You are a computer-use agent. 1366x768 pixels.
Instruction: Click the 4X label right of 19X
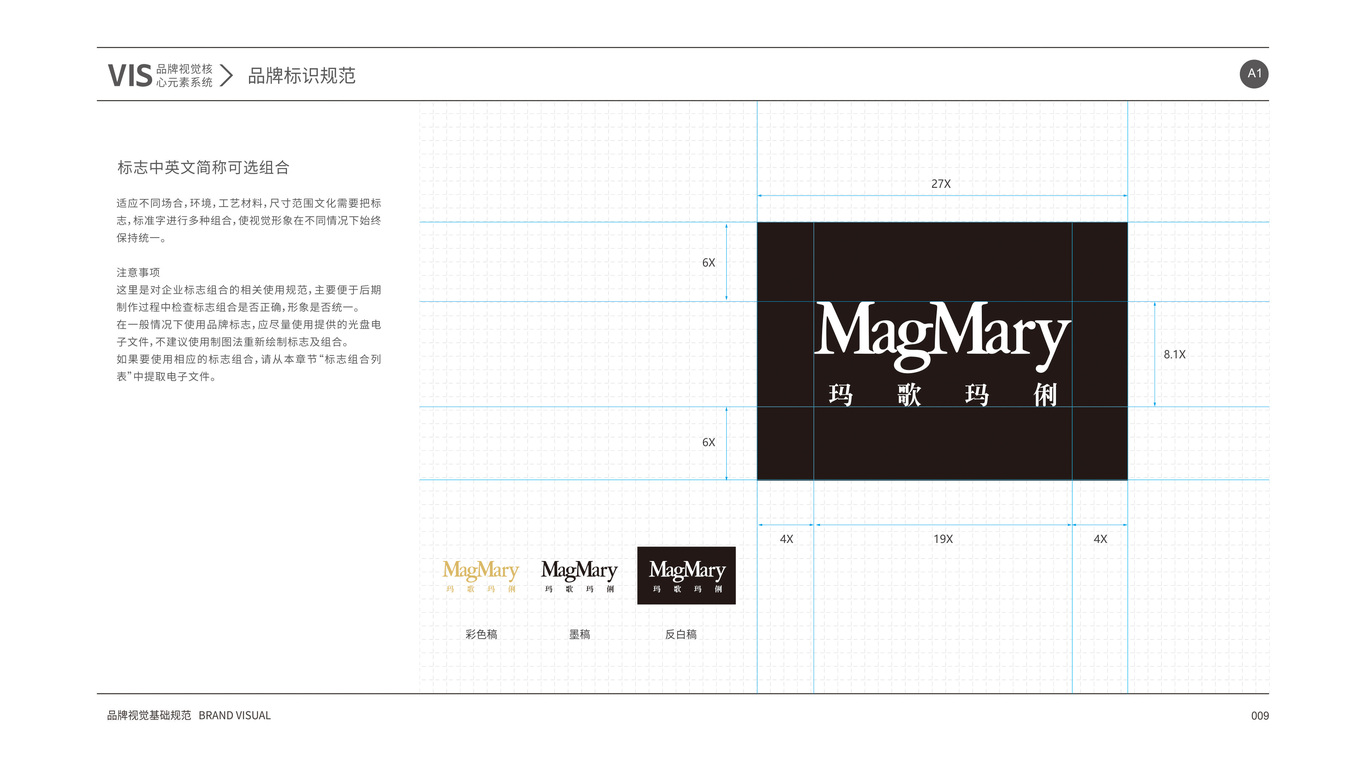tap(1100, 539)
